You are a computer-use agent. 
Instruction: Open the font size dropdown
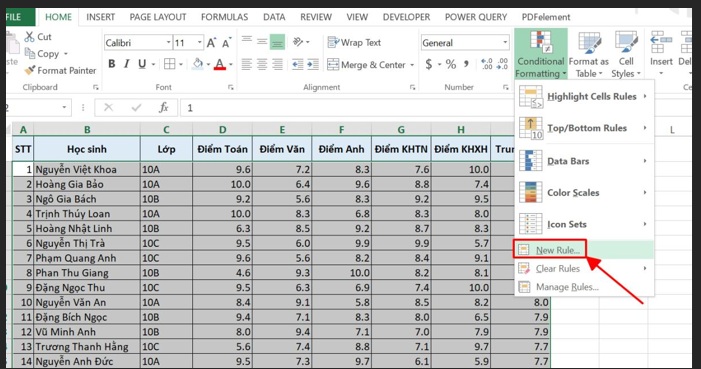point(199,43)
